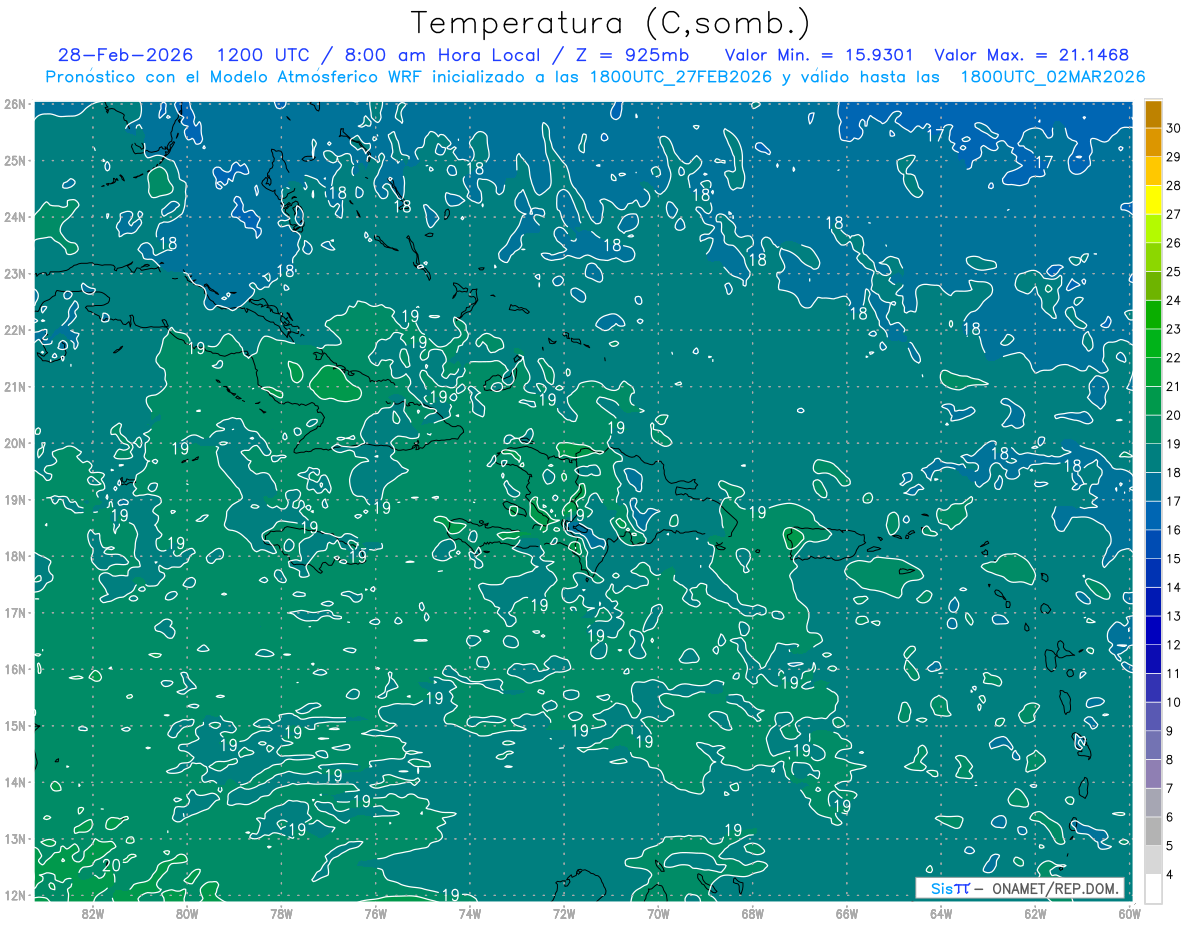This screenshot has width=1200, height=927.
Task: Select the "1800UTC_02MAR2026" valid-until time
Action: 1052,77
